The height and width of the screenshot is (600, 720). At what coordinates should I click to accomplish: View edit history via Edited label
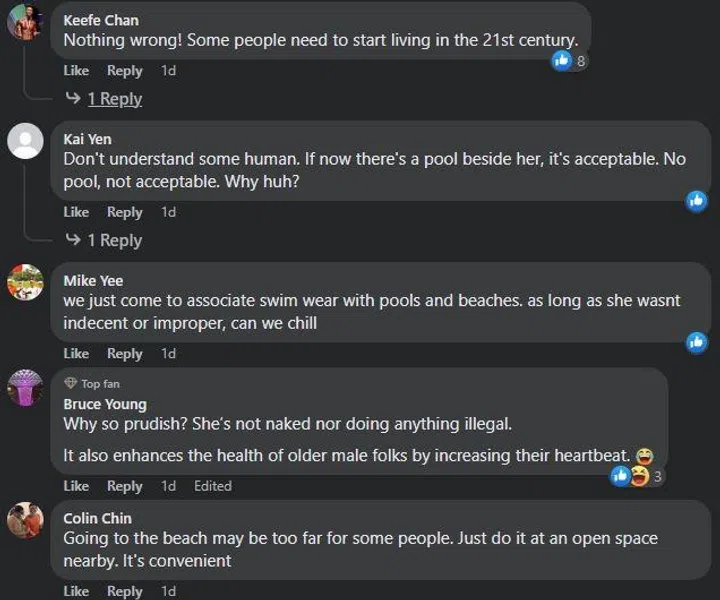pyautogui.click(x=213, y=486)
